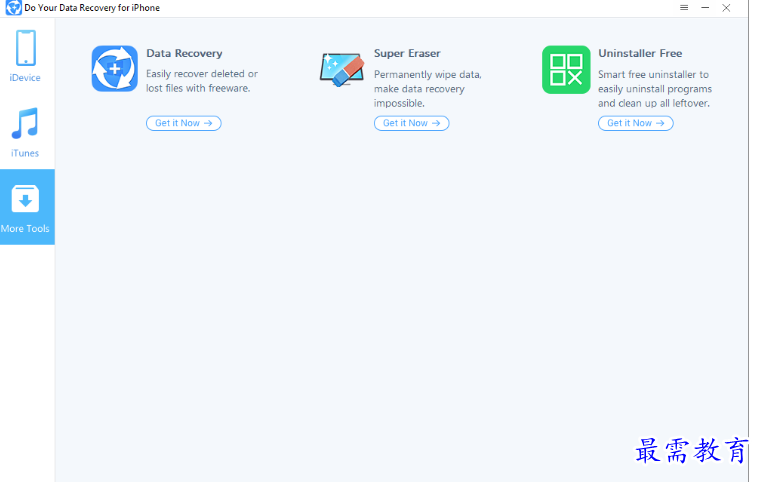757x482 pixels.
Task: Select the More Tools sidebar tab
Action: point(27,207)
